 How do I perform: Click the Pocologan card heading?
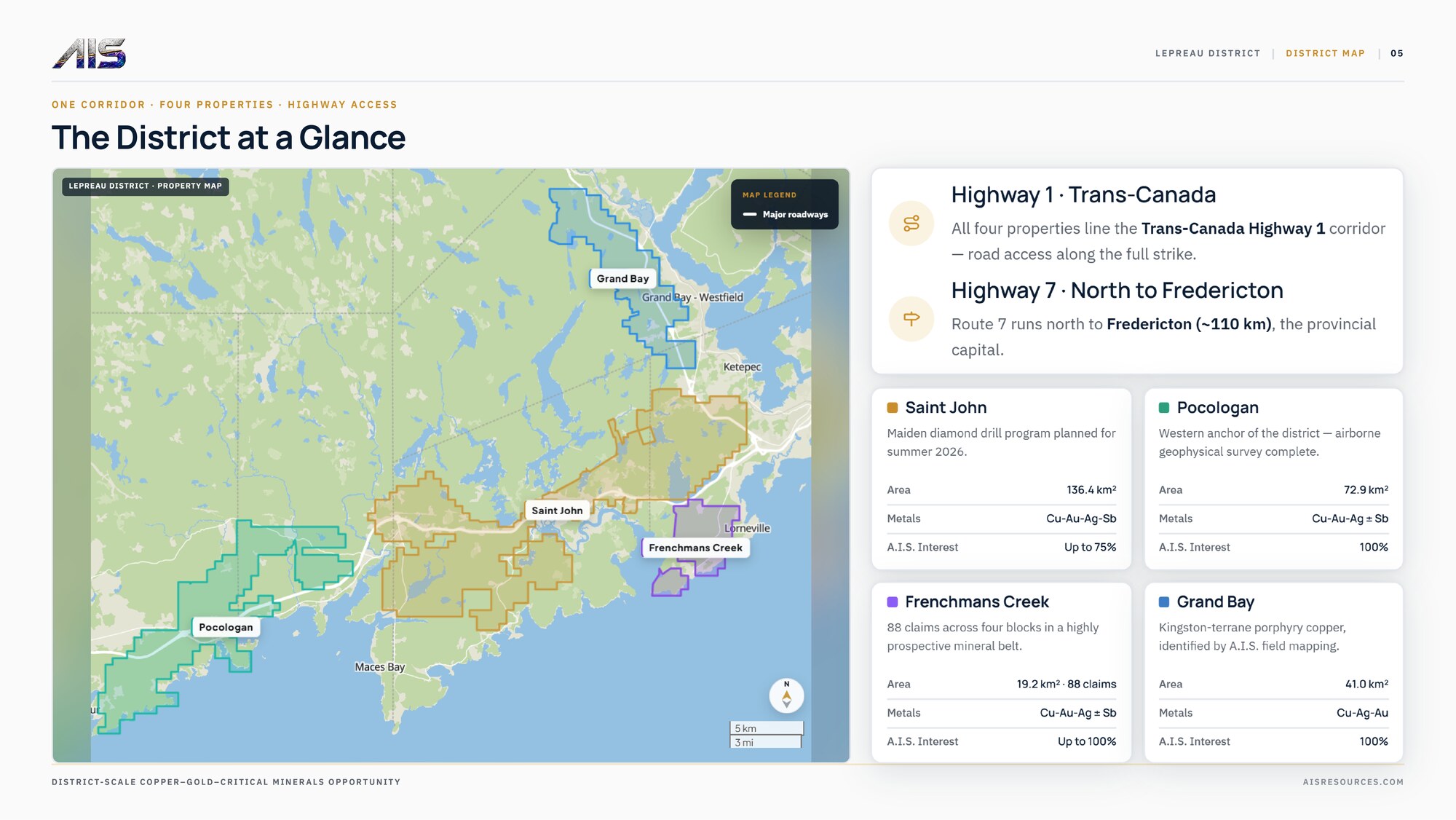click(x=1217, y=408)
